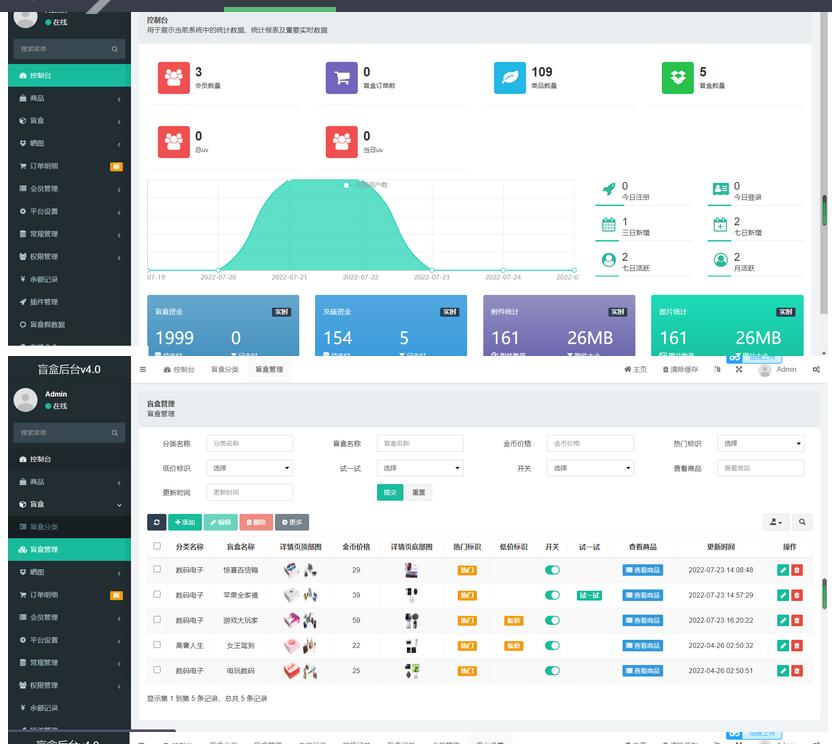This screenshot has width=832, height=744.
Task: Expand the export dropdown beside search icon
Action: tap(775, 522)
